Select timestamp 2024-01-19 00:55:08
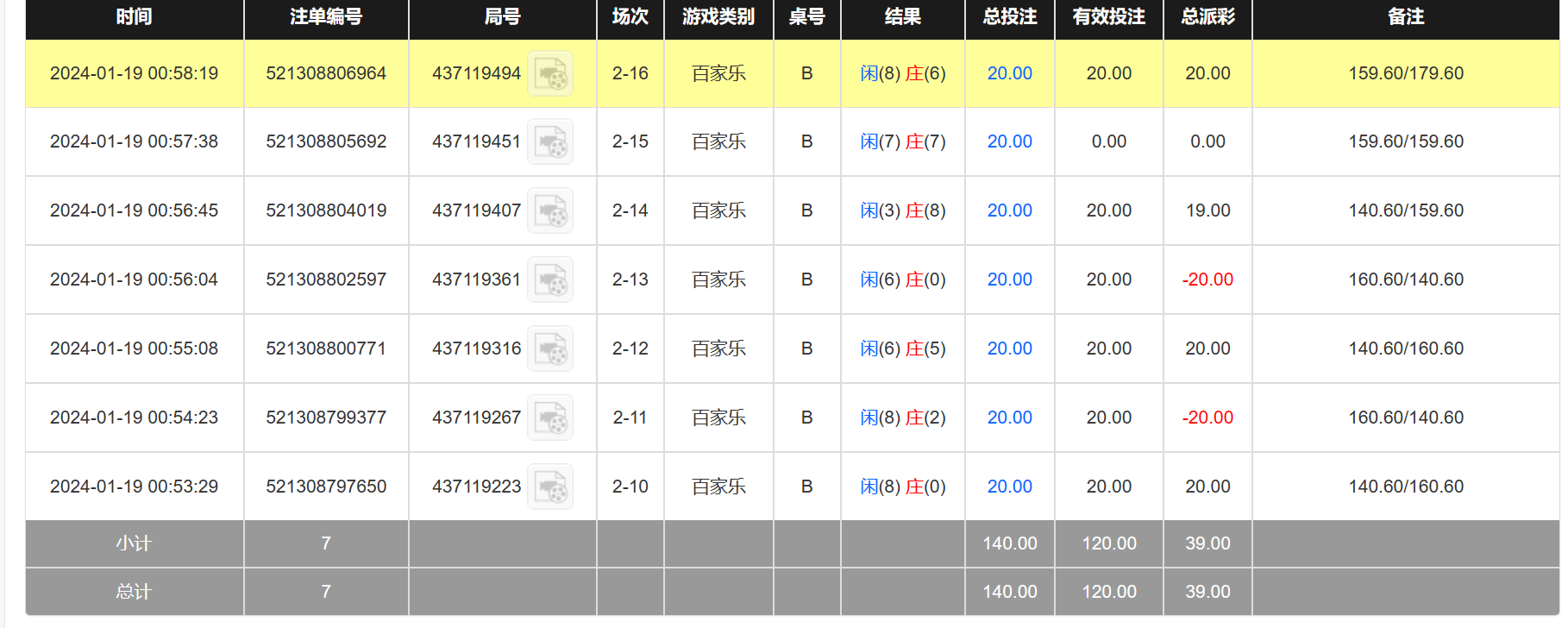This screenshot has height=628, width=1568. pyautogui.click(x=135, y=349)
